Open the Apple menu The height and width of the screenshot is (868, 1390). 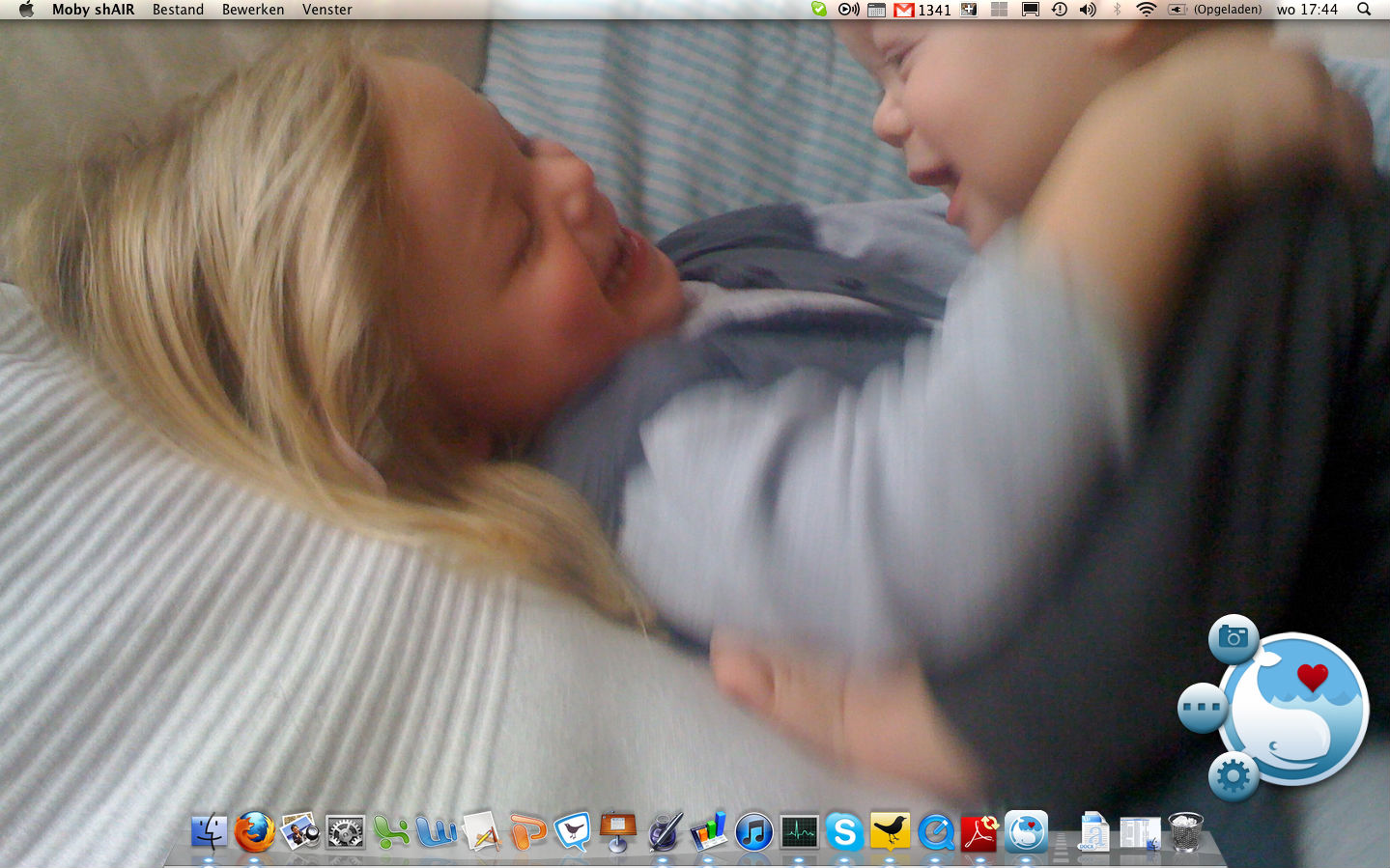click(26, 10)
